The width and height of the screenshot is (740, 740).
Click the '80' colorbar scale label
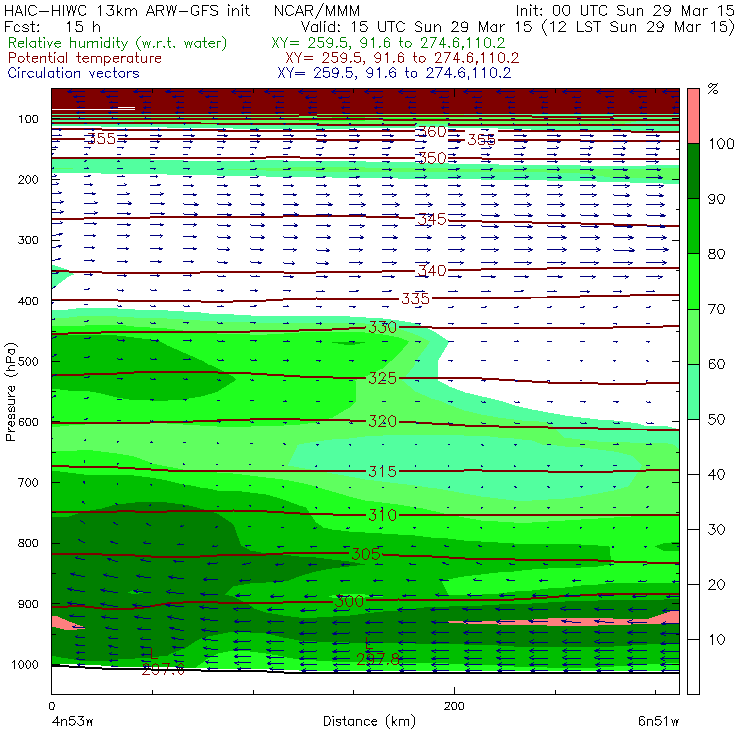coord(716,254)
